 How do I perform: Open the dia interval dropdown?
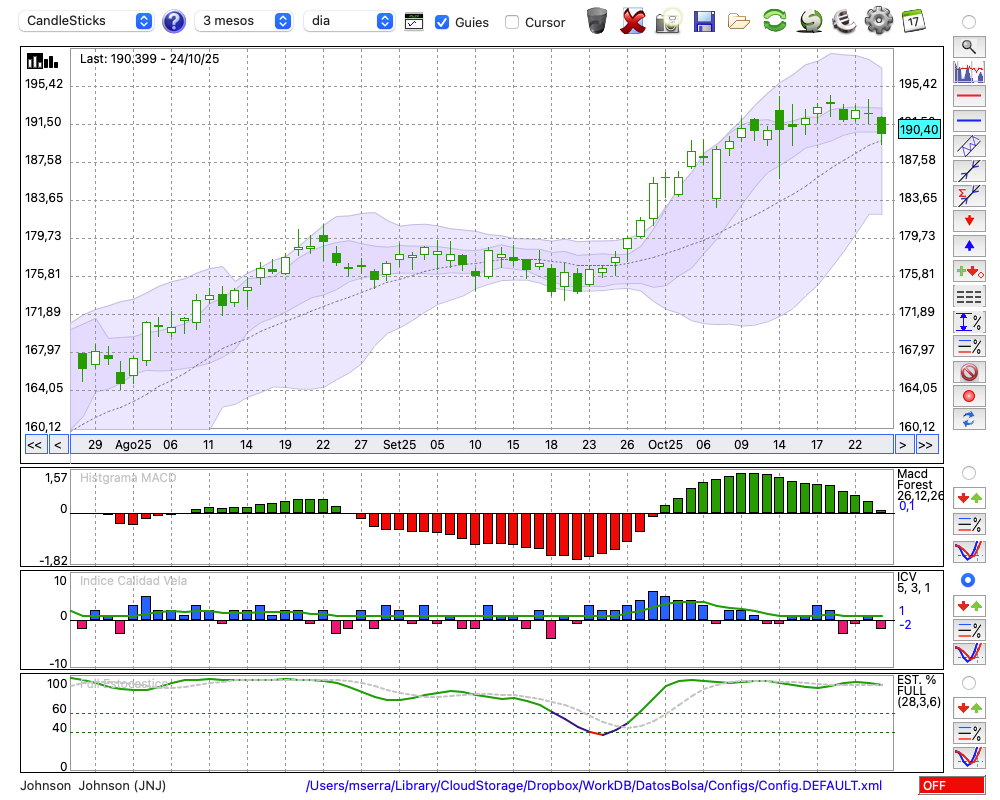click(349, 21)
